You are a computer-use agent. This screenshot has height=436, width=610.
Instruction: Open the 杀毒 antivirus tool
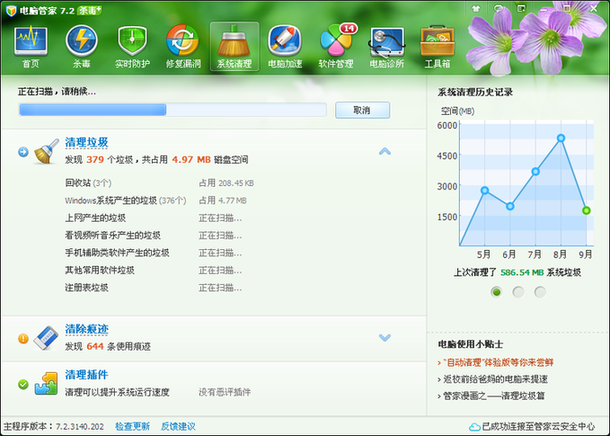tap(82, 45)
